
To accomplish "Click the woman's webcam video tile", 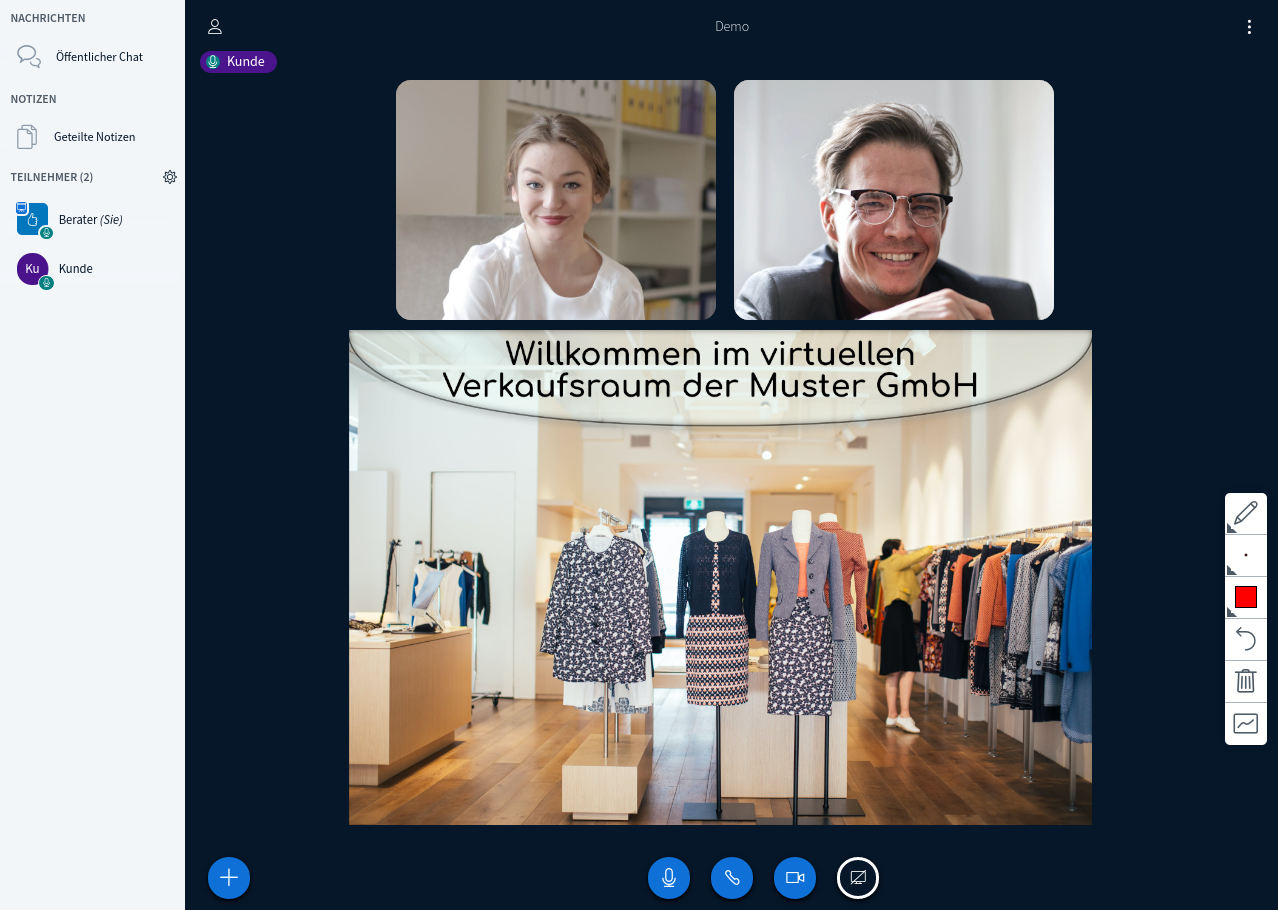I will pyautogui.click(x=556, y=200).
